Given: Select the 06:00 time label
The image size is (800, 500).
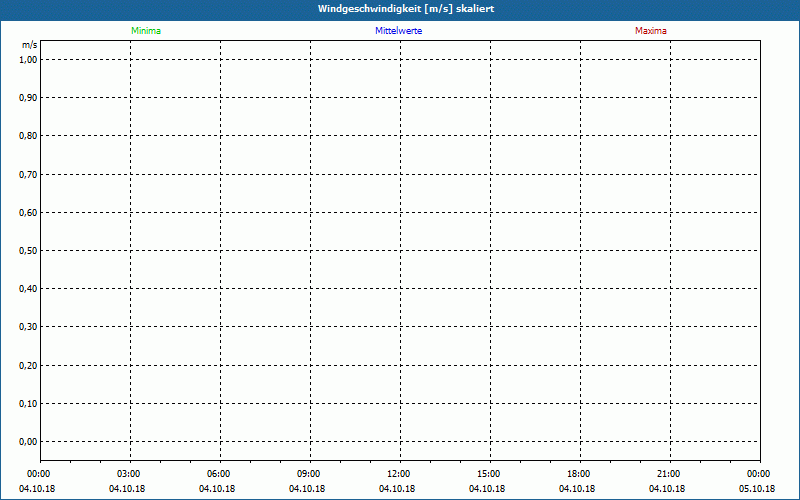Looking at the screenshot, I should coord(219,474).
